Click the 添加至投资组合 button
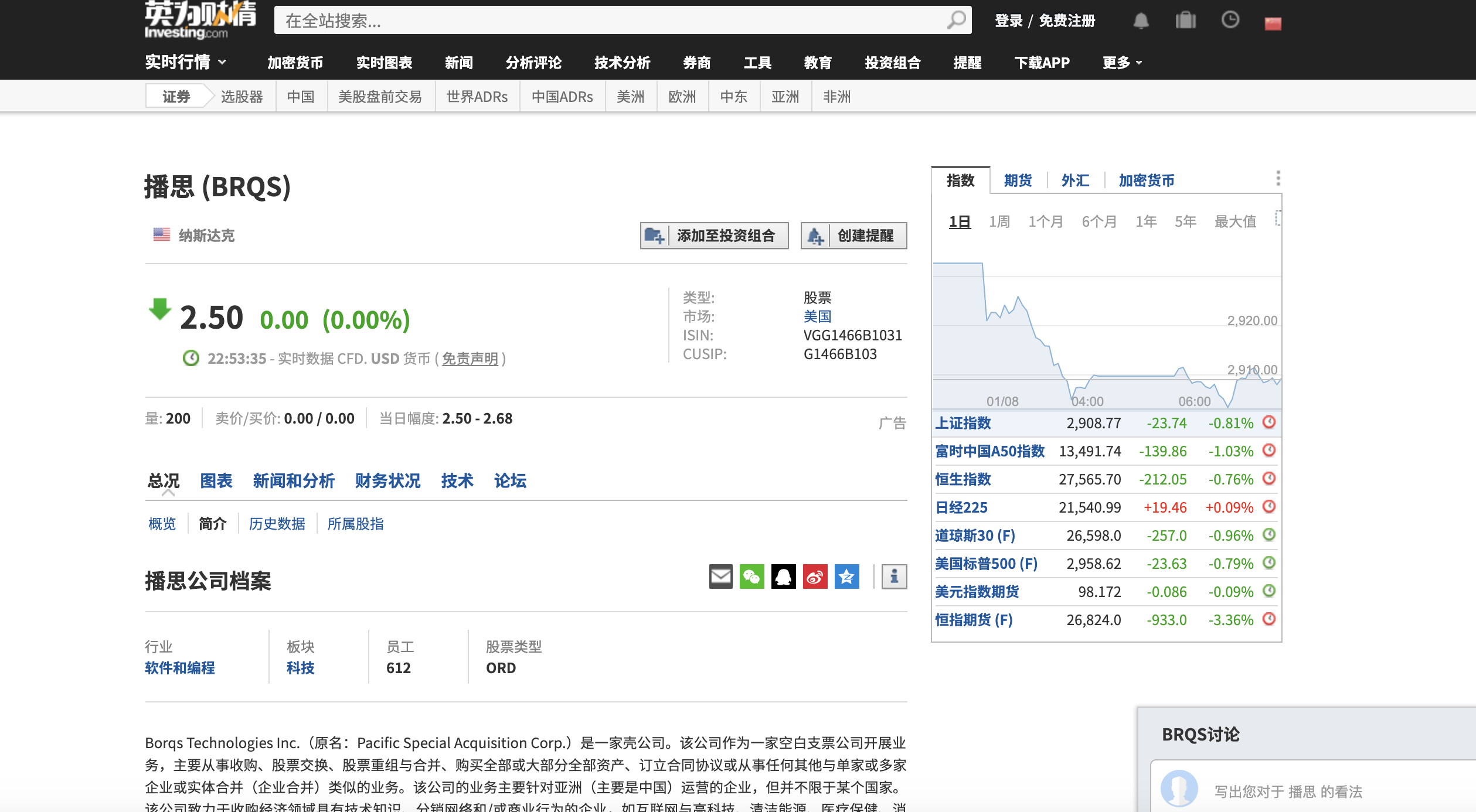 tap(714, 236)
